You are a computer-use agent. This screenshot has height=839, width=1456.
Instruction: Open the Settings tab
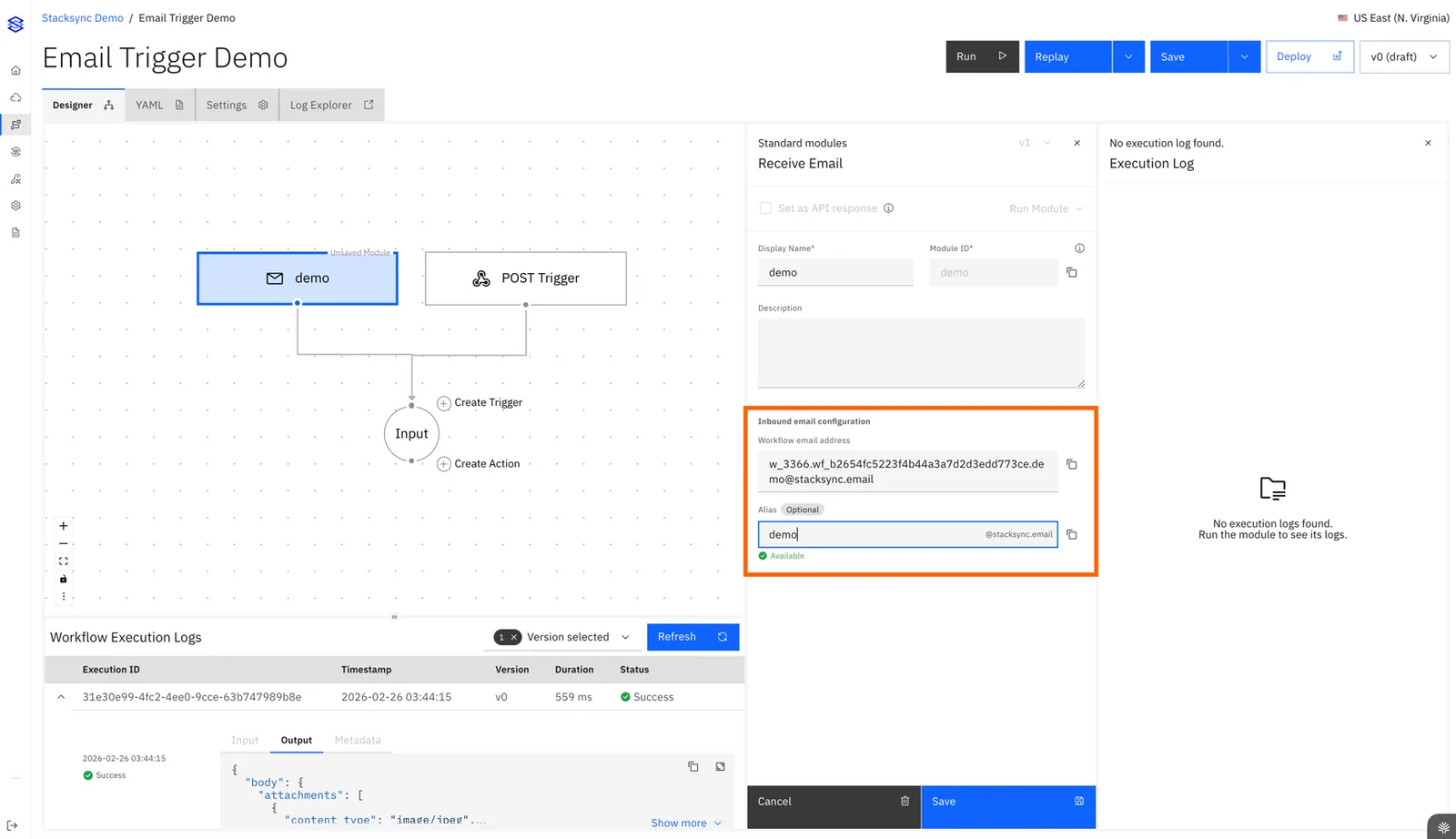tap(237, 105)
